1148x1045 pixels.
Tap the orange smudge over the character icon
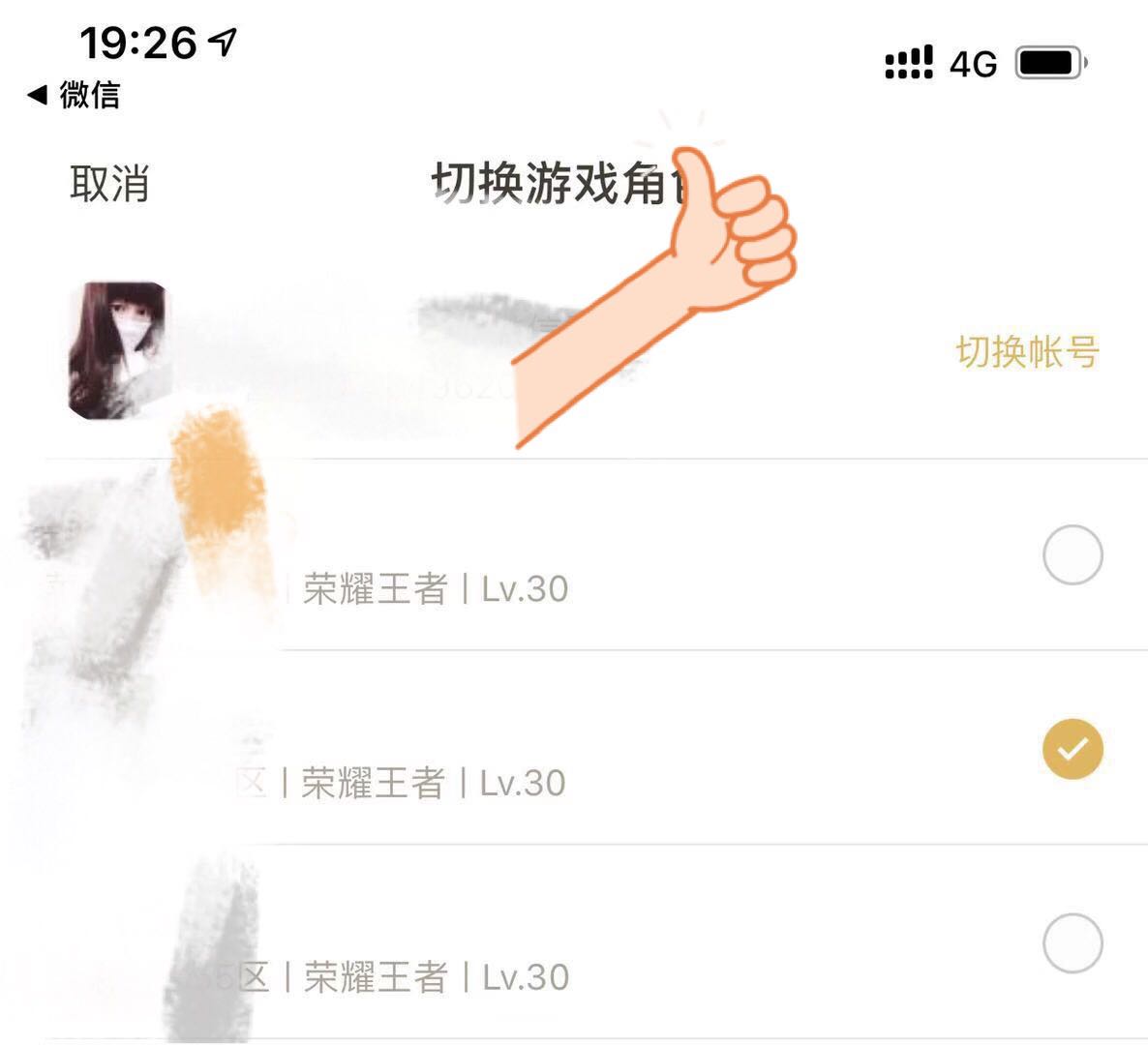coord(218,491)
